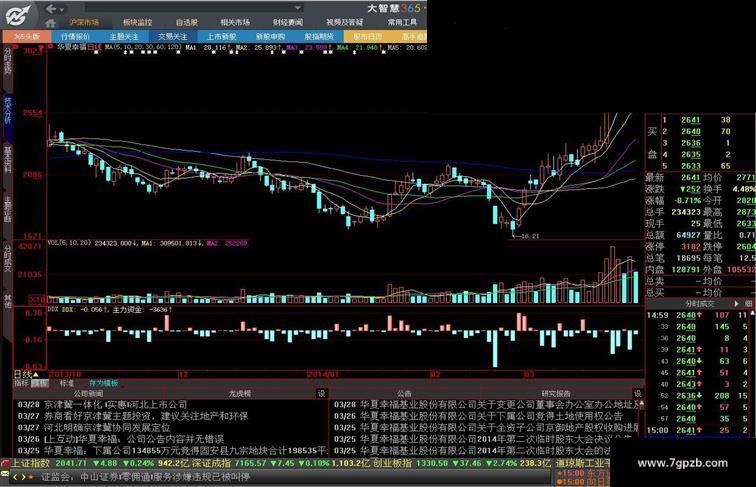
Task: Open the 视频及答疑 menu
Action: [x=344, y=22]
